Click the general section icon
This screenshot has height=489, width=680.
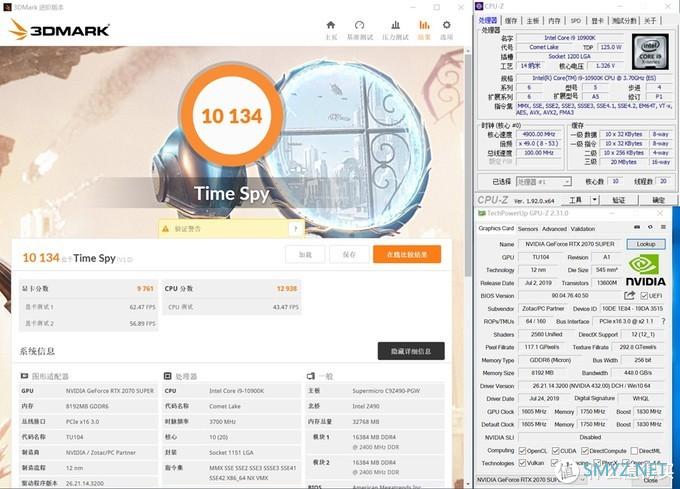(x=311, y=376)
